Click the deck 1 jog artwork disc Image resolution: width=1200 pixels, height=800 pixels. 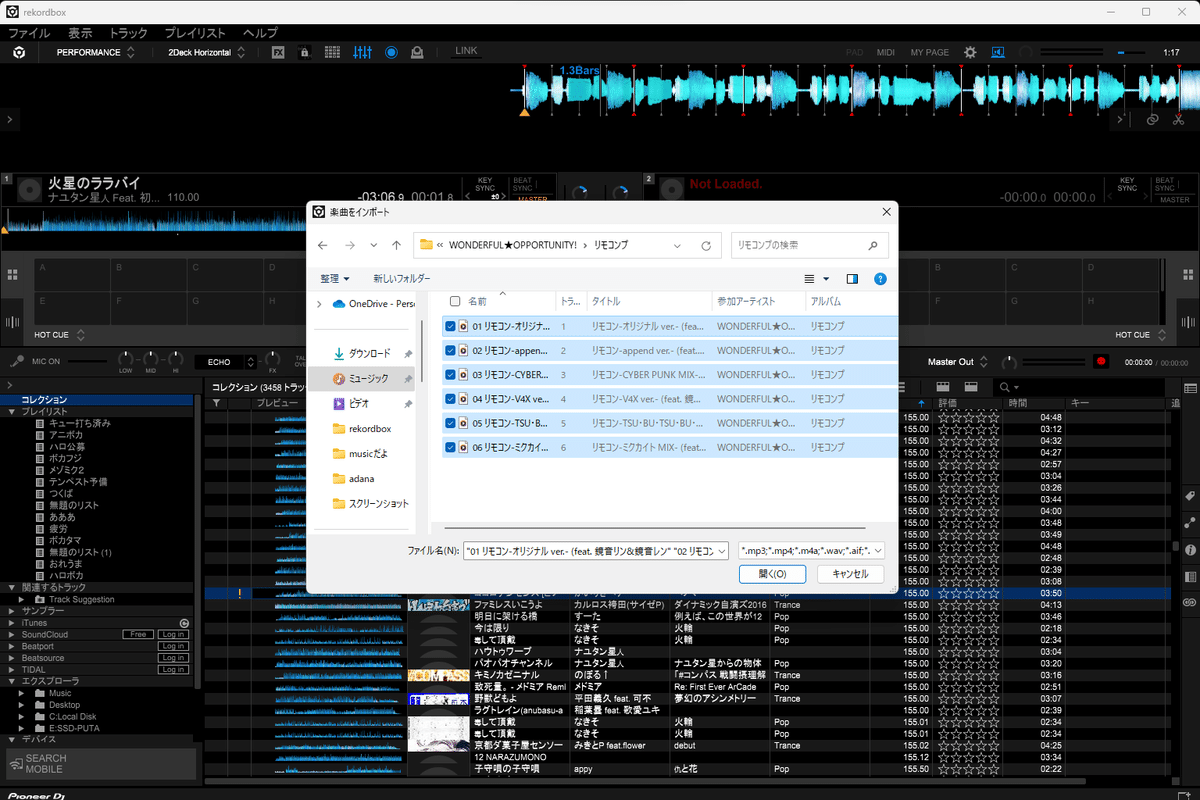(30, 188)
